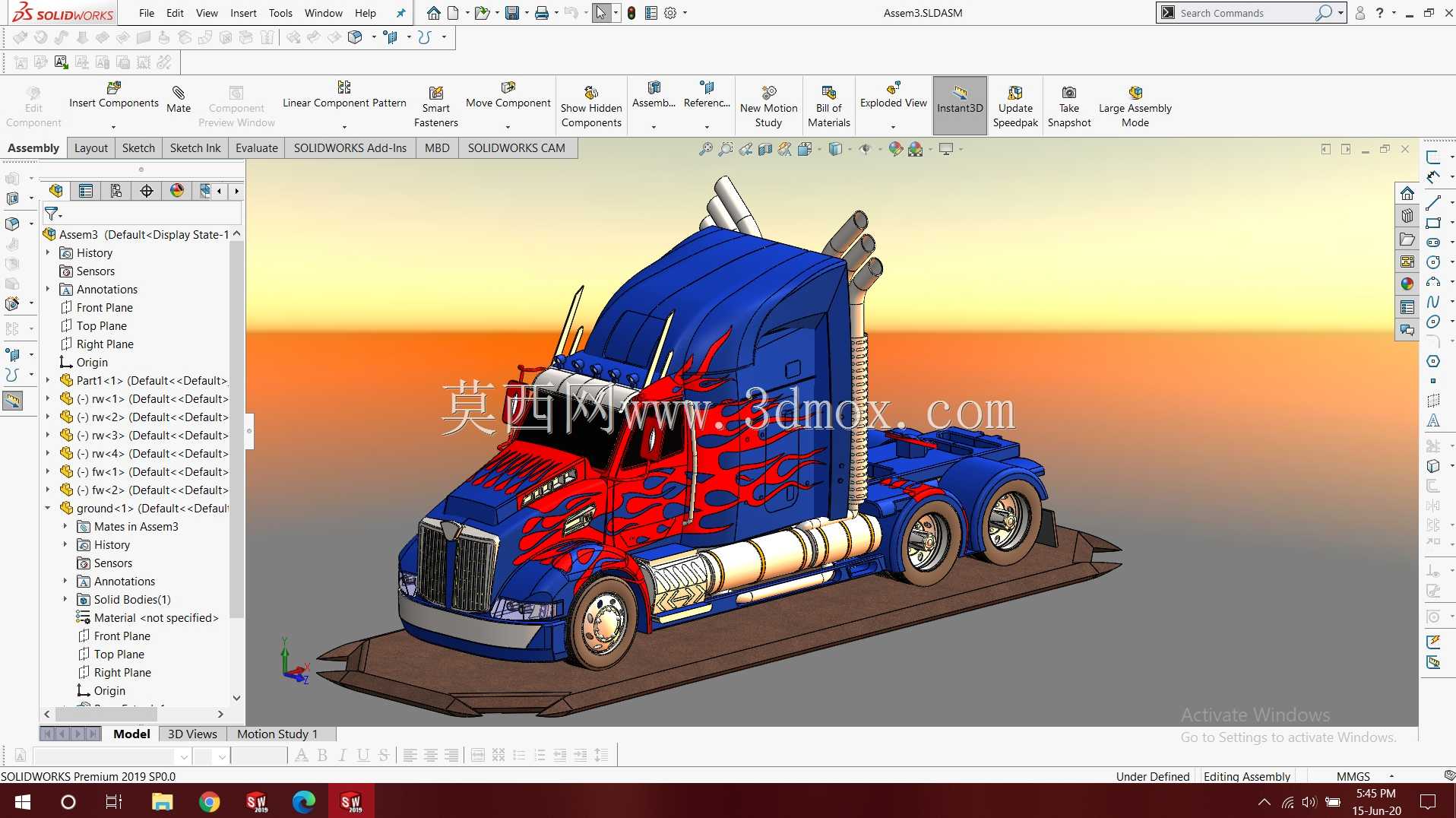Open the MMGS unit system dropdown
The image size is (1456, 818).
pos(1392,776)
